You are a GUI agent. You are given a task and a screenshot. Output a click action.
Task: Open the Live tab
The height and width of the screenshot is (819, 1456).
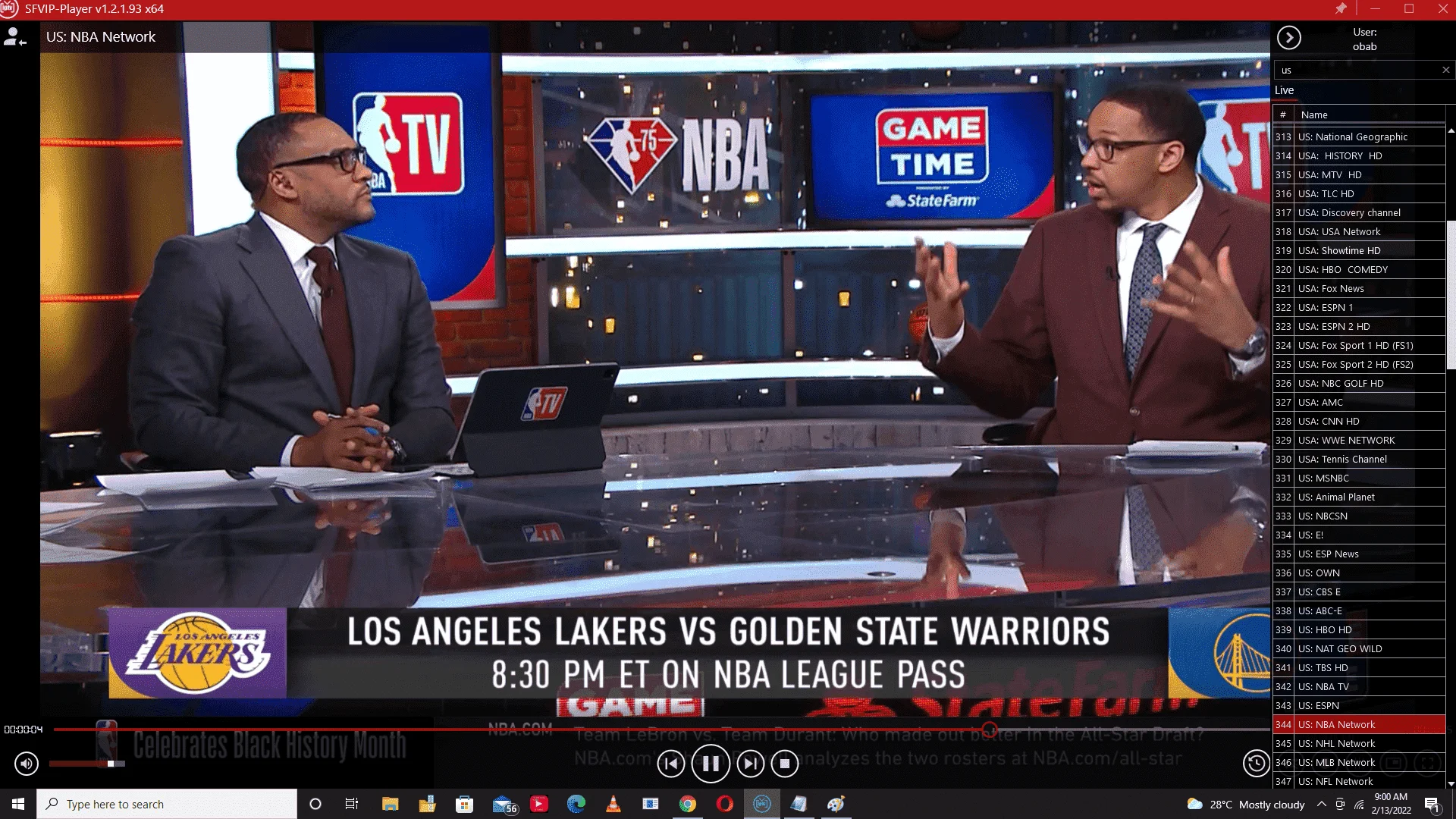coord(1284,90)
